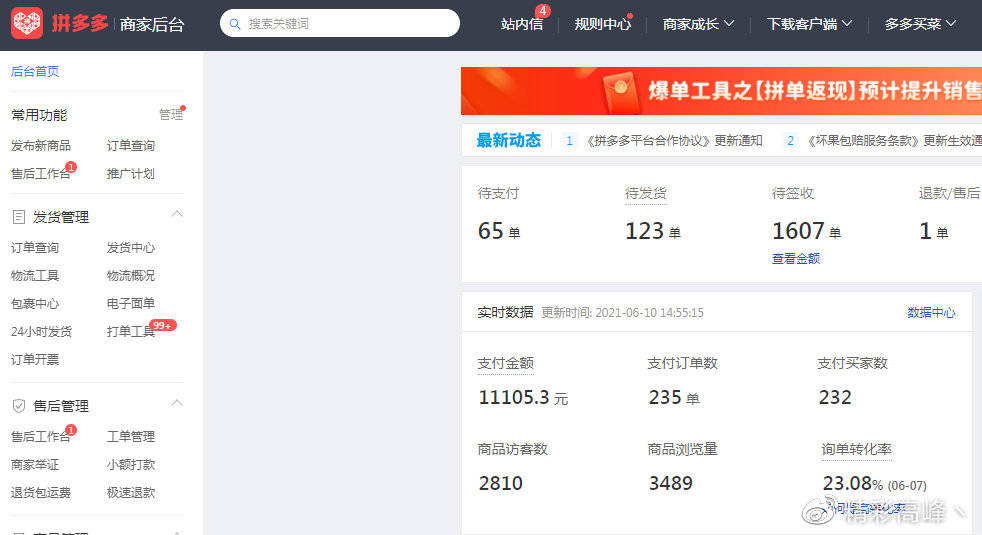Click the search magnifier icon
This screenshot has height=535, width=982.
point(235,24)
